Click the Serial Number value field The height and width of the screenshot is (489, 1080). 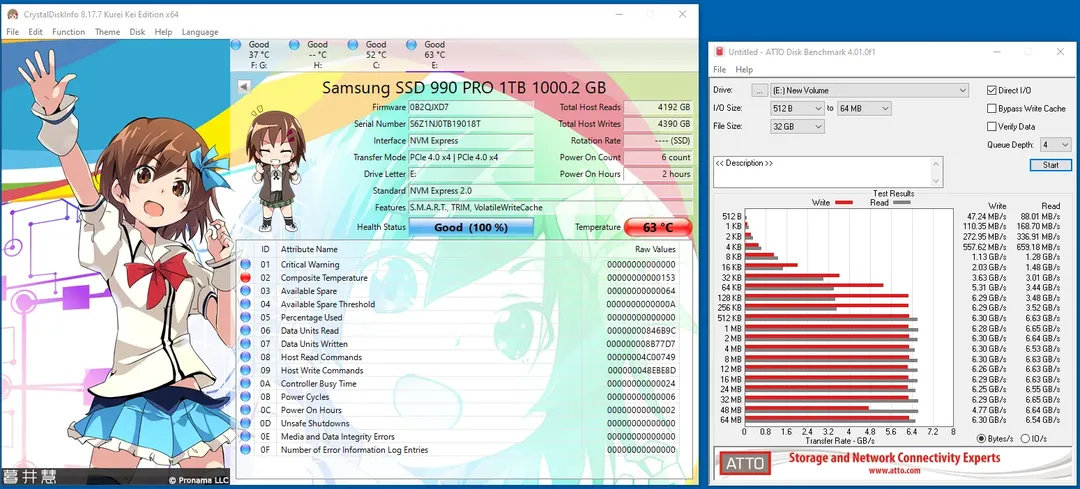[471, 124]
